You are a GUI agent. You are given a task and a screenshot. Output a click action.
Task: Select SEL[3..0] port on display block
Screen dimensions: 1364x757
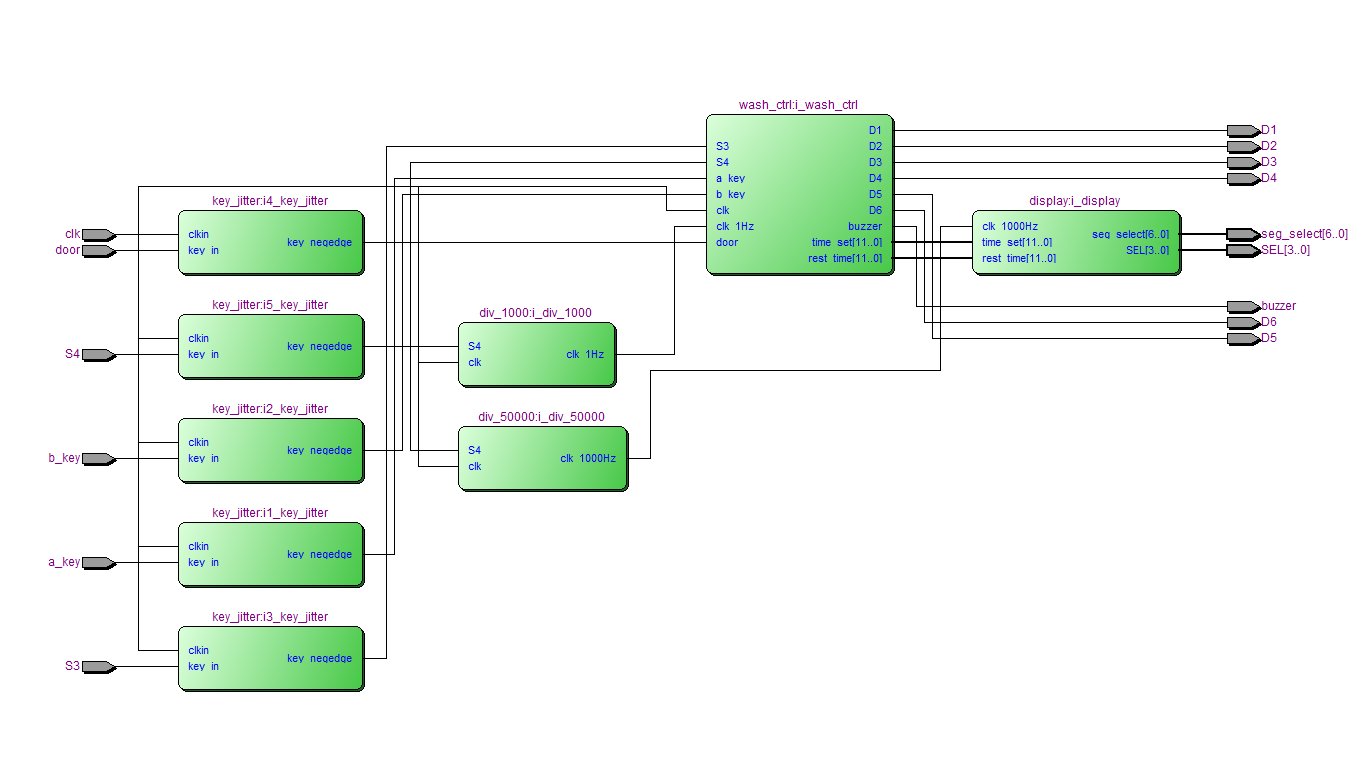pos(1147,251)
